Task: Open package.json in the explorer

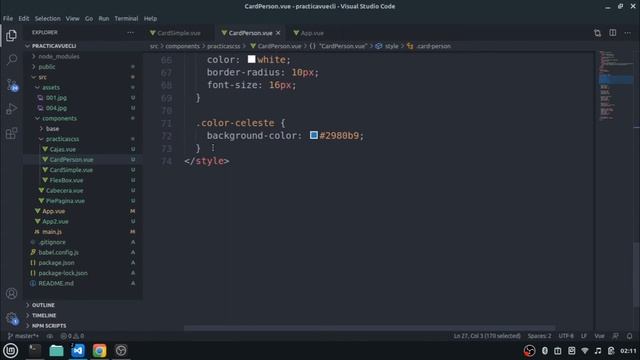Action: point(56,263)
